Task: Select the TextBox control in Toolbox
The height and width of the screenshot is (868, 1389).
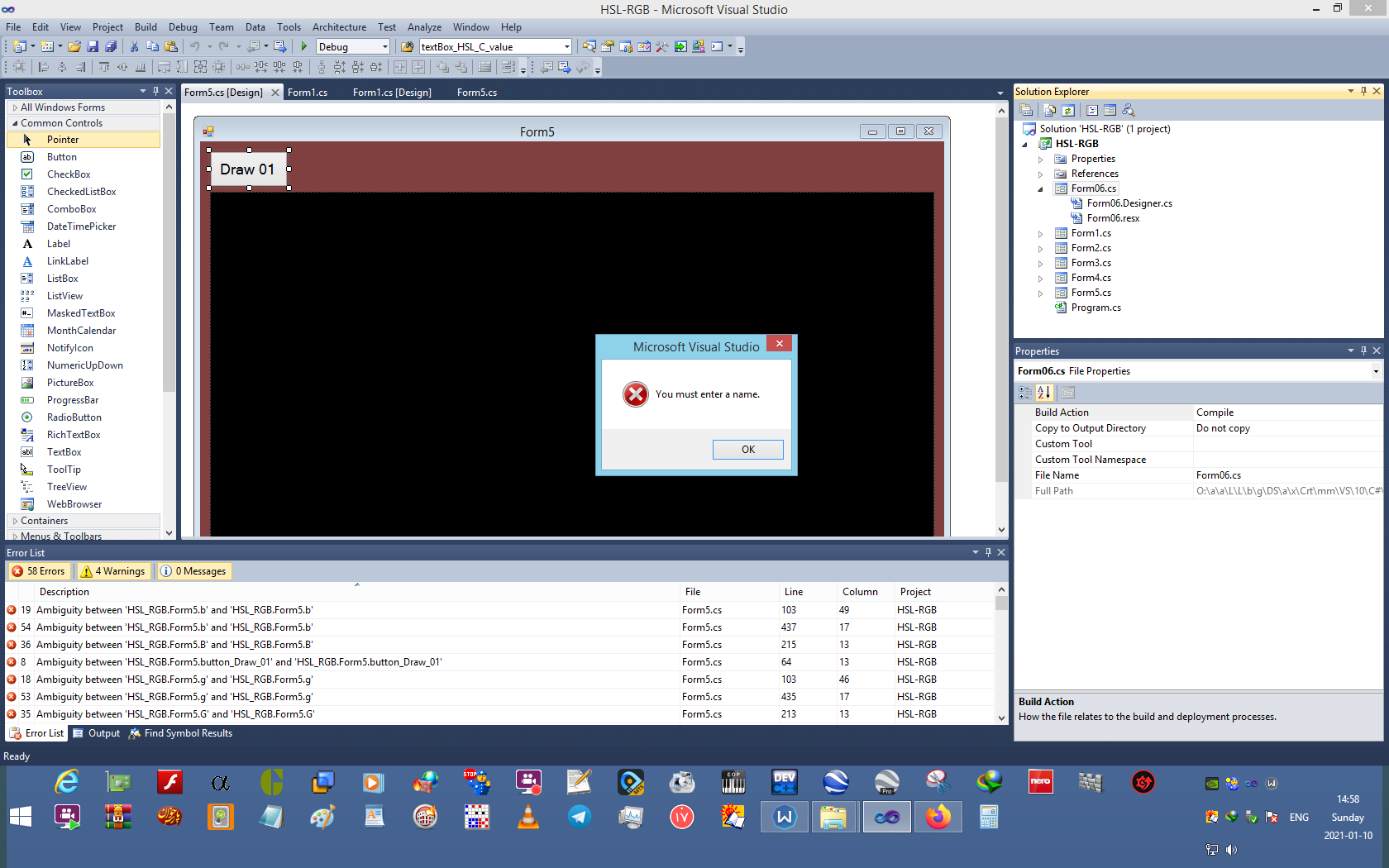Action: point(64,452)
